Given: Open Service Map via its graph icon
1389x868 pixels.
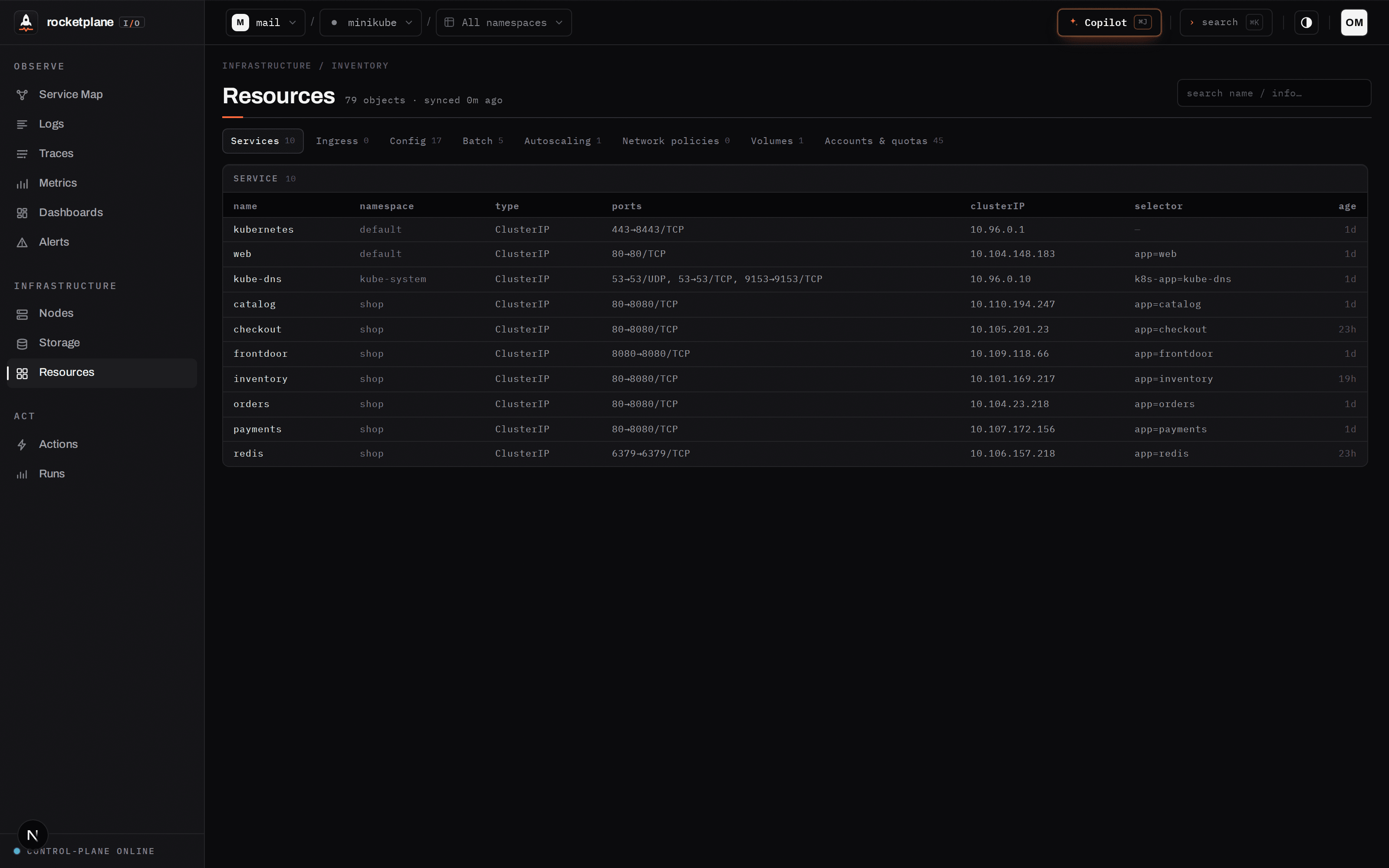Looking at the screenshot, I should [22, 95].
